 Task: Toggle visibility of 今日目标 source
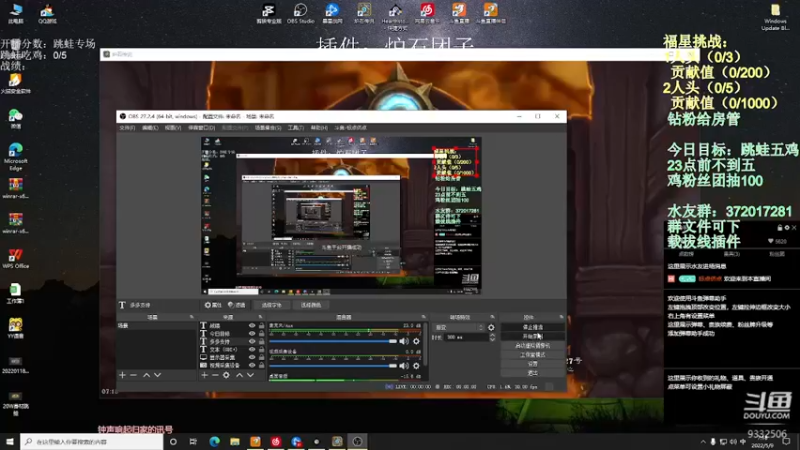(252, 334)
